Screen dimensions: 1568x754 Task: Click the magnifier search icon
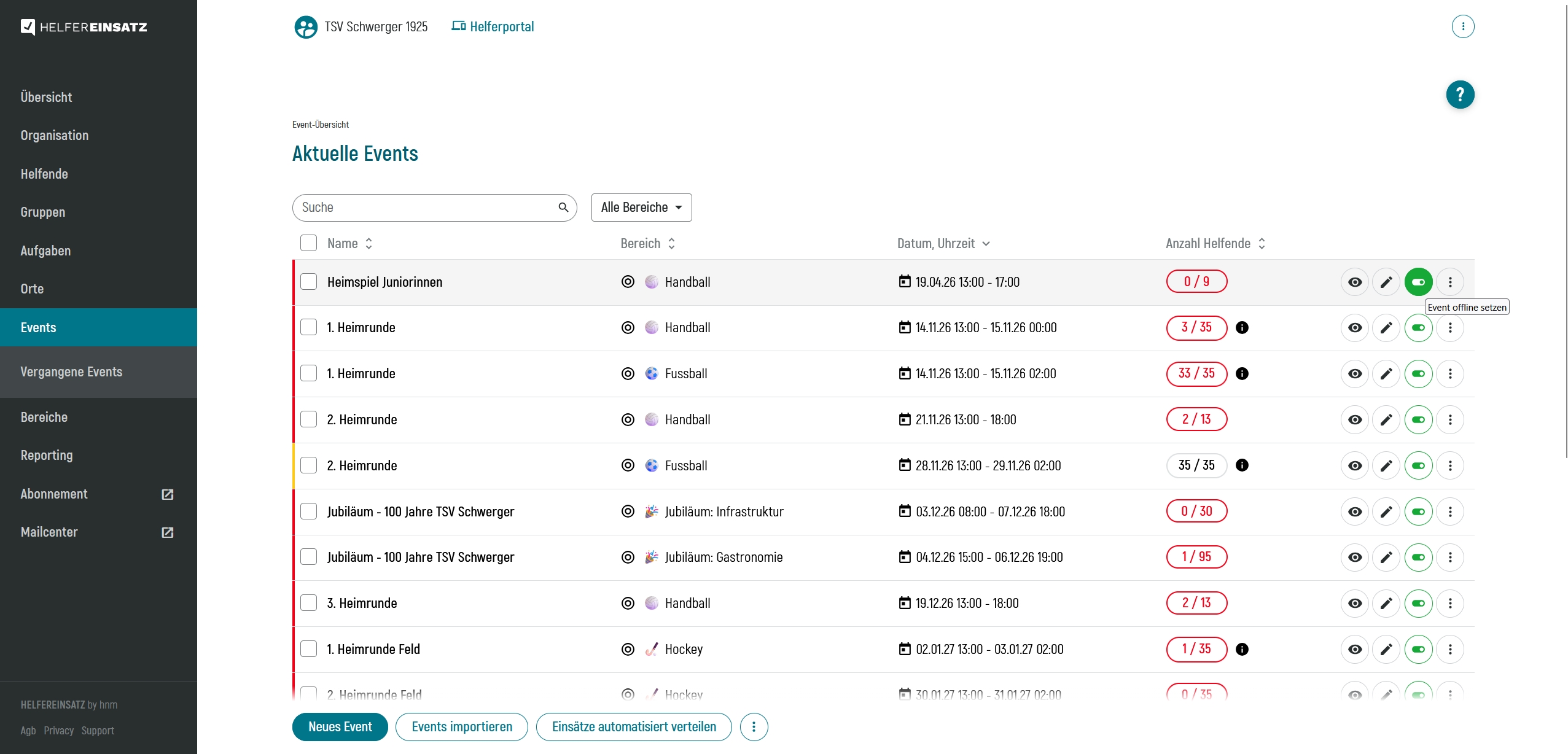563,208
